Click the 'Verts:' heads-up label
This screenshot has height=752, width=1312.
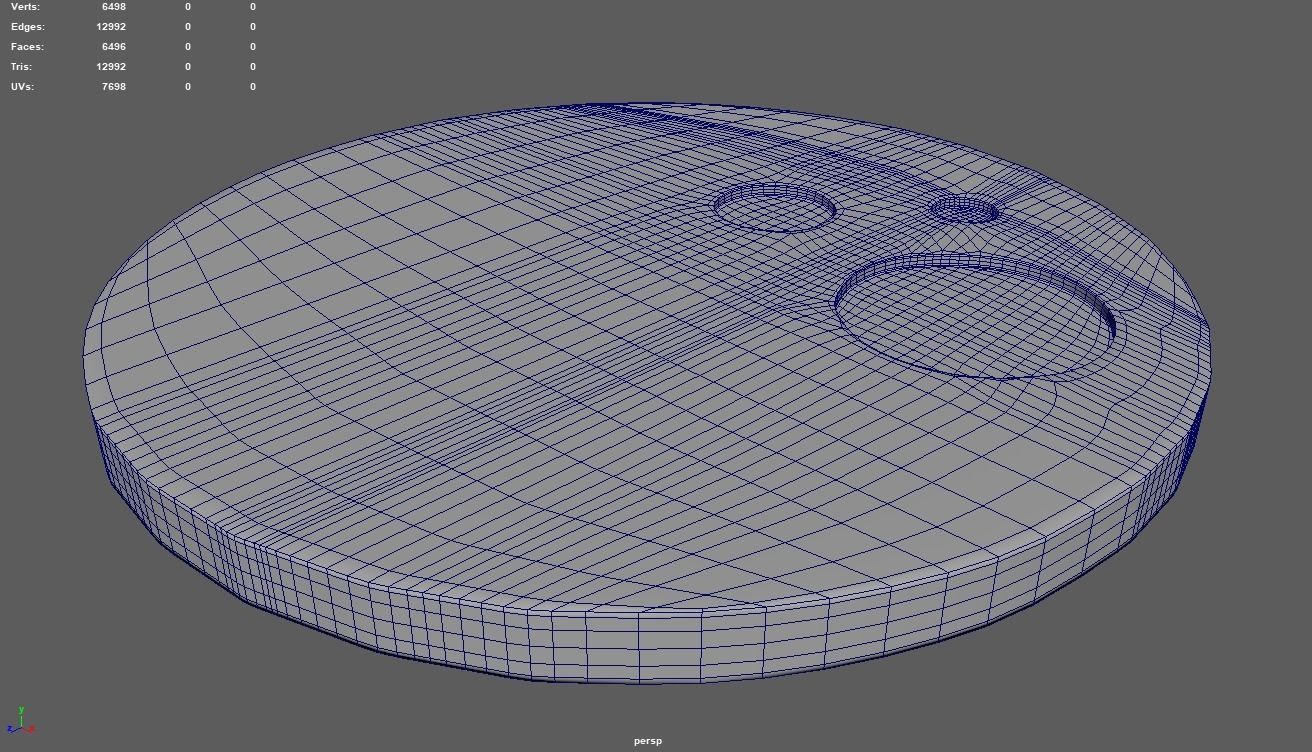pos(26,7)
